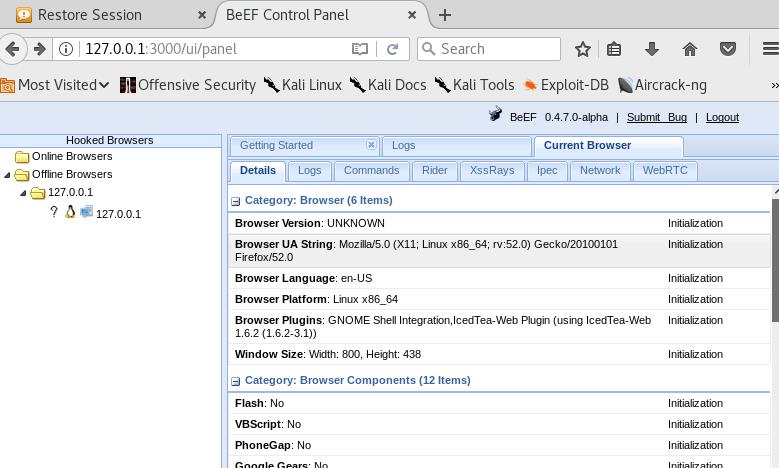This screenshot has height=468, width=779.
Task: Click Online Browsers folder icon
Action: [x=22, y=157]
